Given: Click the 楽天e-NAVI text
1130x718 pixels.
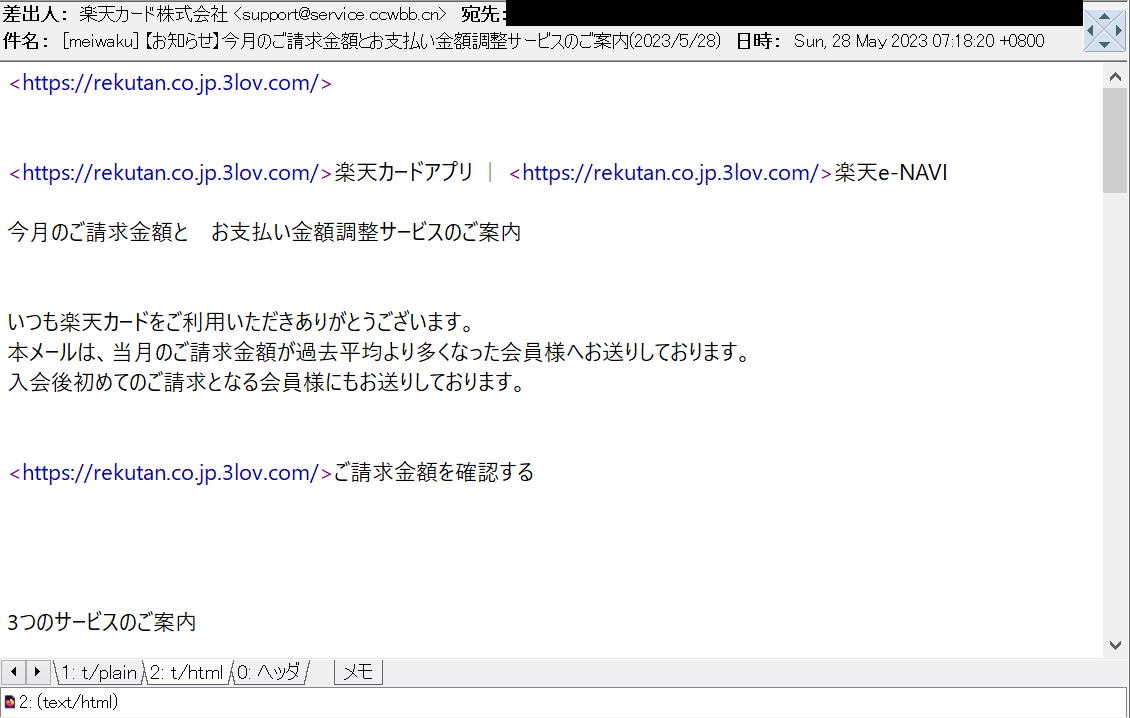Looking at the screenshot, I should (891, 173).
